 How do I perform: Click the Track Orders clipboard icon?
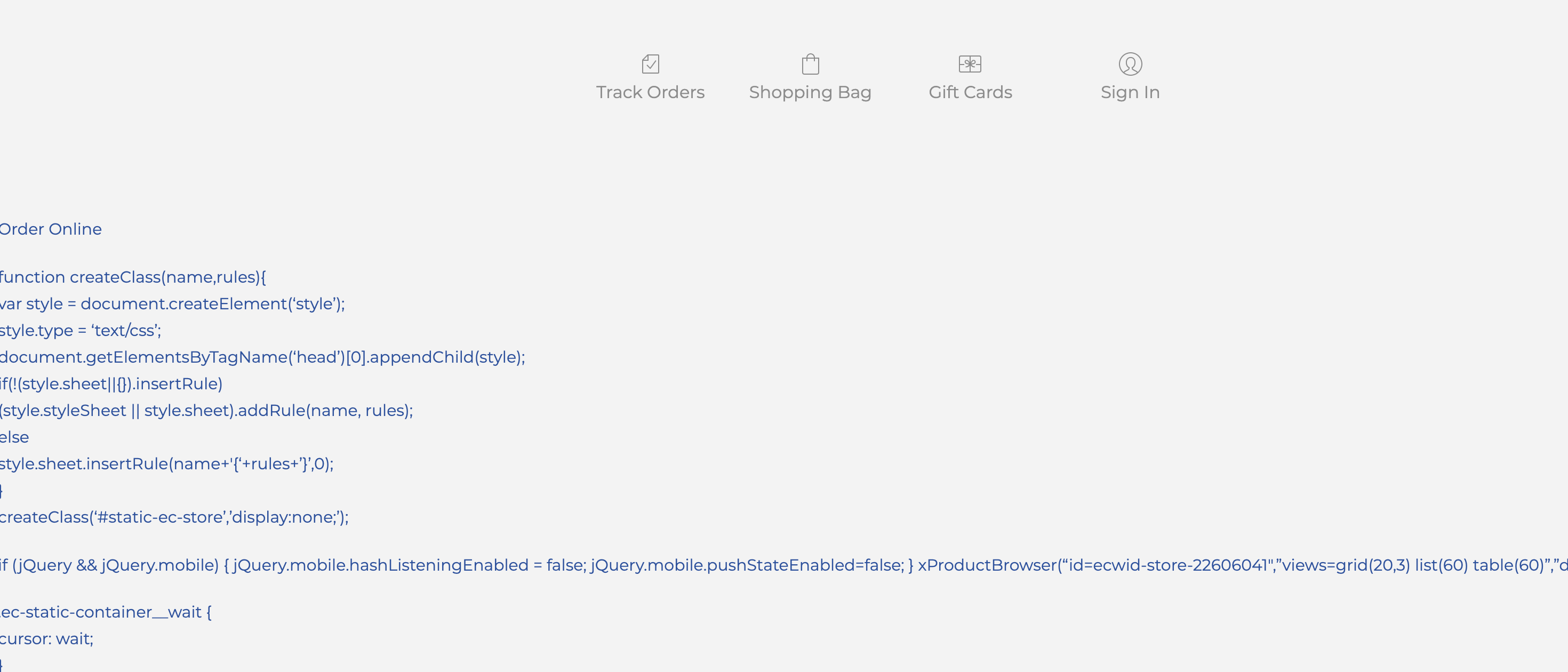click(x=650, y=64)
